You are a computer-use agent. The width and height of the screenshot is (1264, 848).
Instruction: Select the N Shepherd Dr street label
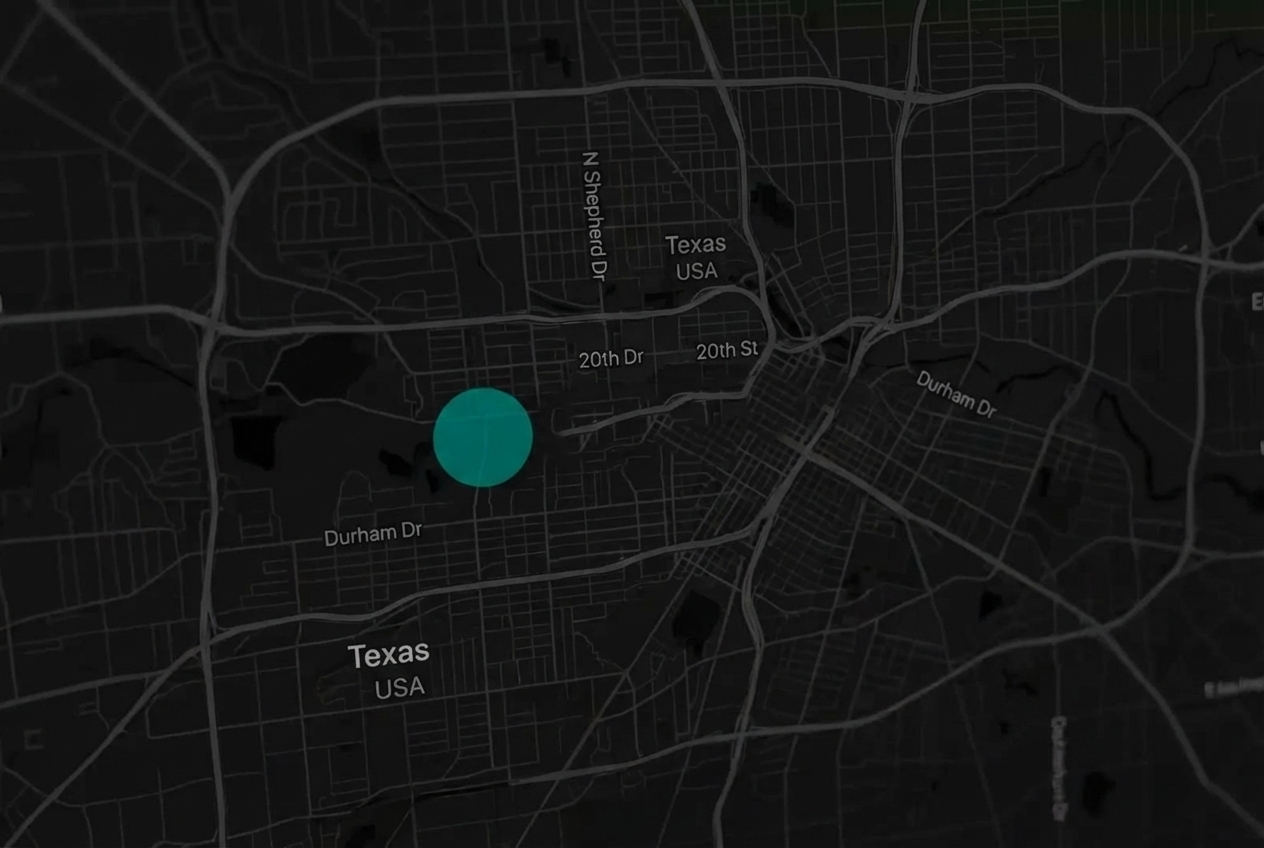tap(595, 215)
